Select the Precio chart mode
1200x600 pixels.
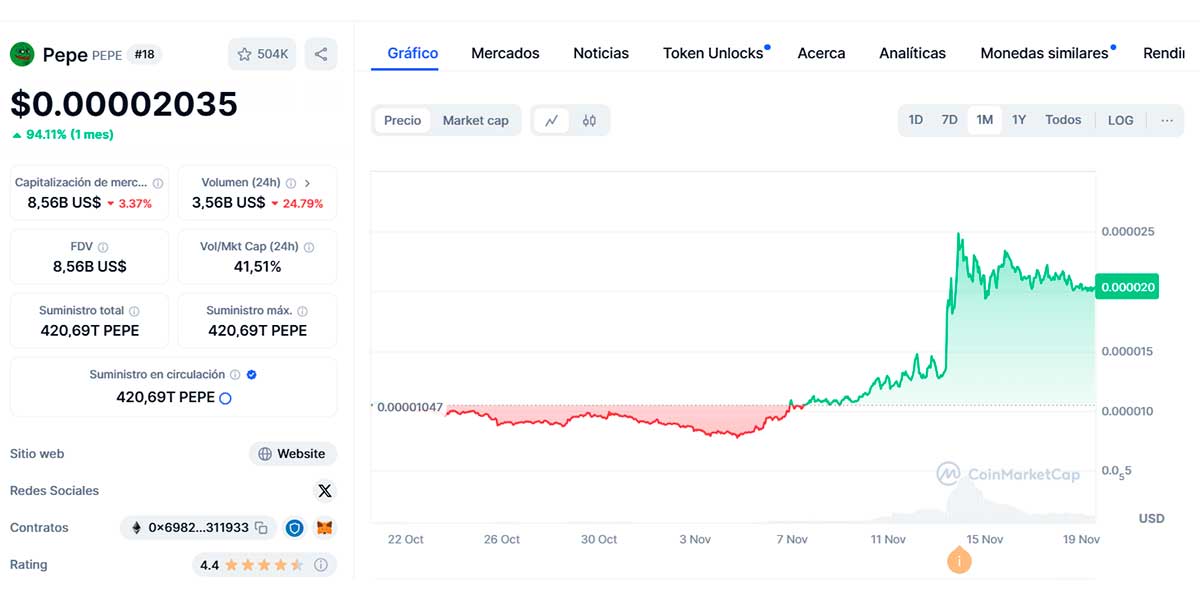coord(403,120)
